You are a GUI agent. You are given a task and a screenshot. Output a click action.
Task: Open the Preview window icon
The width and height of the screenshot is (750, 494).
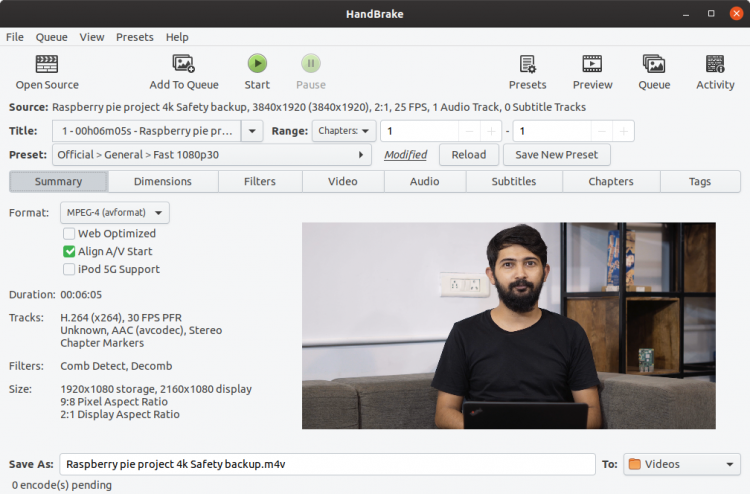coord(592,64)
